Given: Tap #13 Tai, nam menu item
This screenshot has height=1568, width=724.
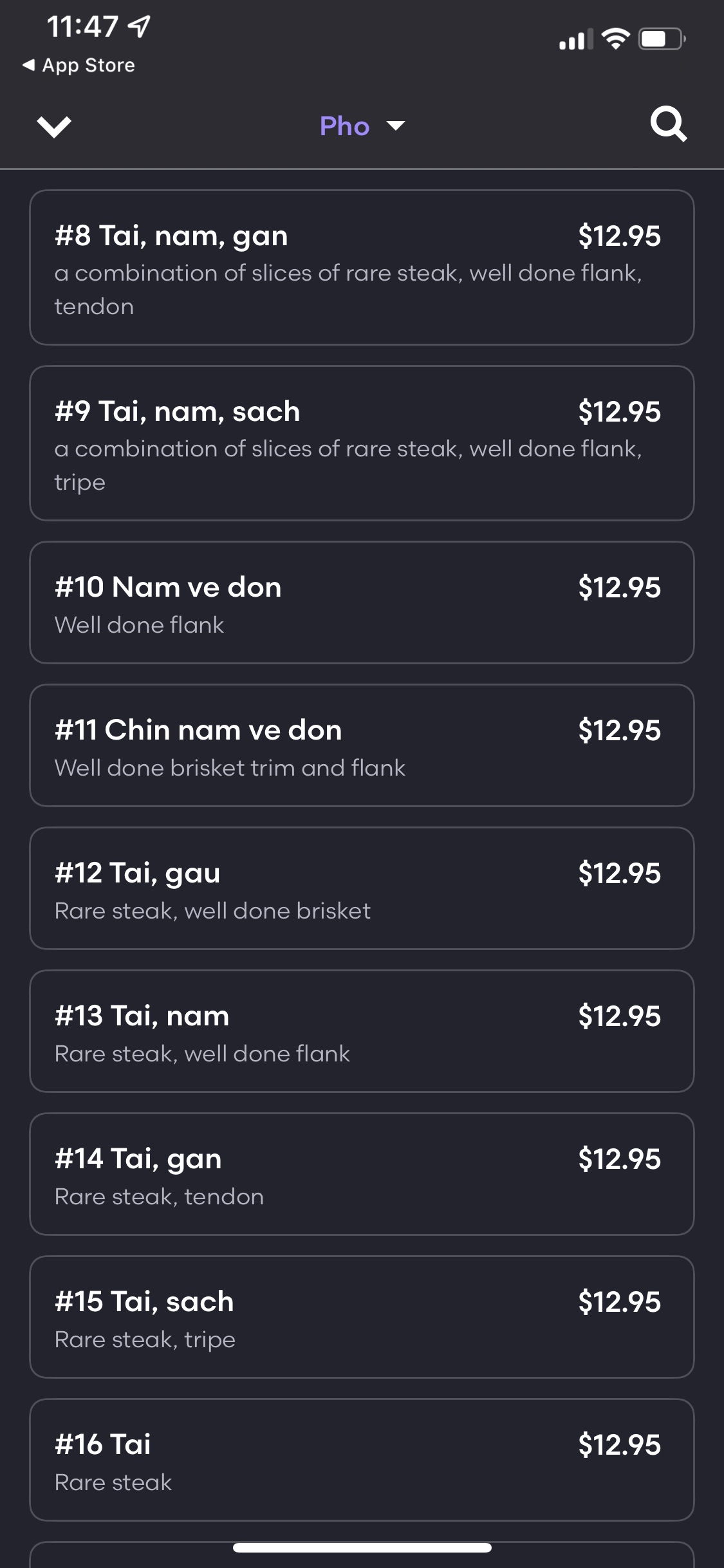Looking at the screenshot, I should [362, 1031].
